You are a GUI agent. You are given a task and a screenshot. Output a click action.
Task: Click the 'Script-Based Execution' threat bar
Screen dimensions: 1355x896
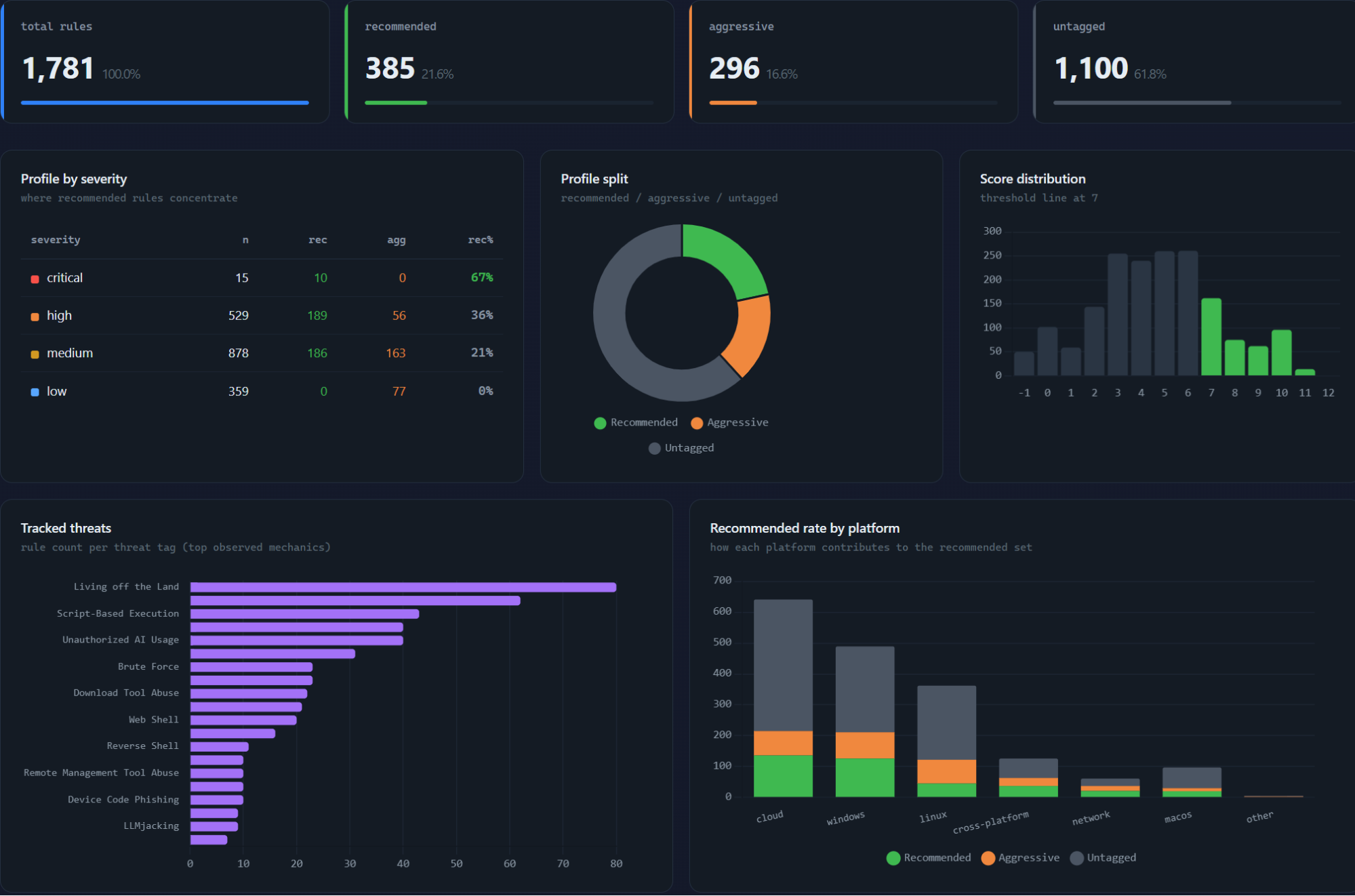[304, 614]
